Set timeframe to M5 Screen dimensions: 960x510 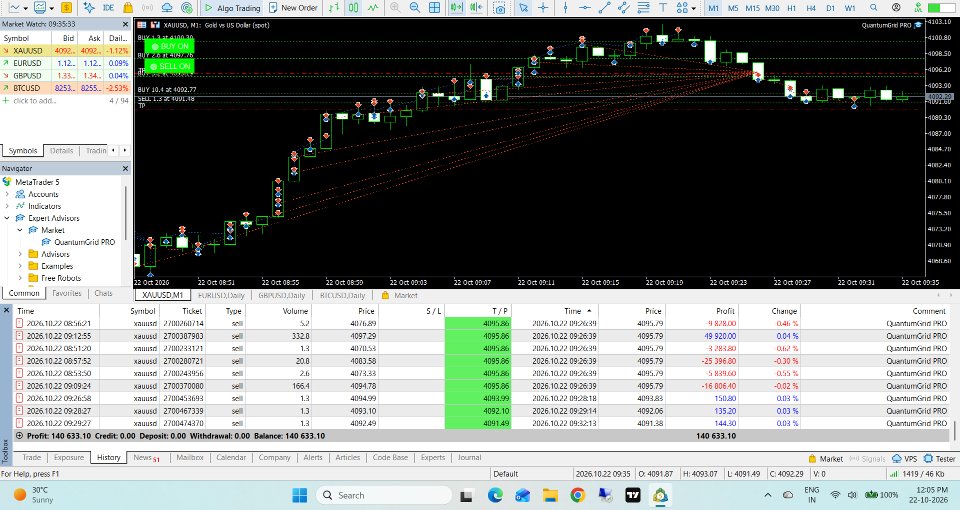tap(733, 8)
